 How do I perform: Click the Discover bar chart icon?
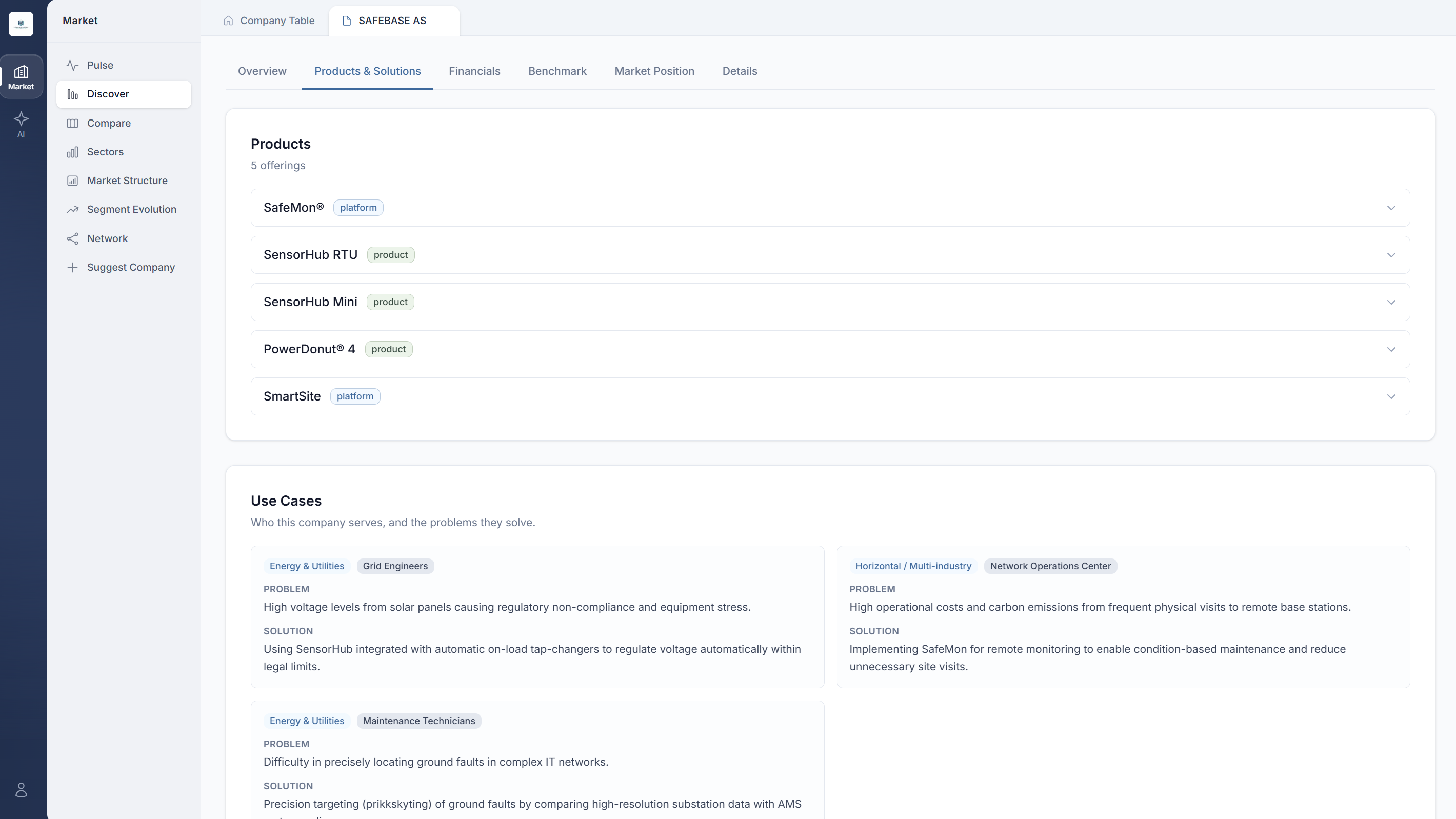[x=72, y=94]
